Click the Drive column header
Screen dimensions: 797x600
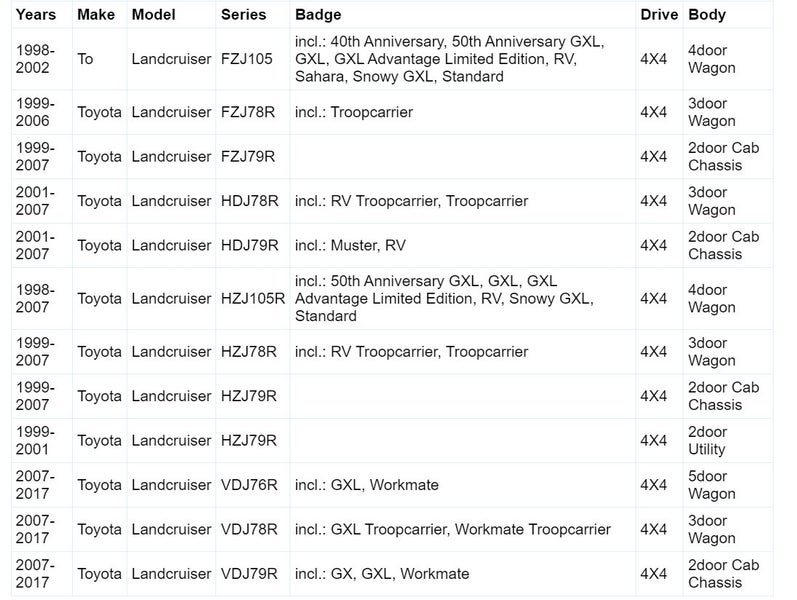(x=658, y=15)
